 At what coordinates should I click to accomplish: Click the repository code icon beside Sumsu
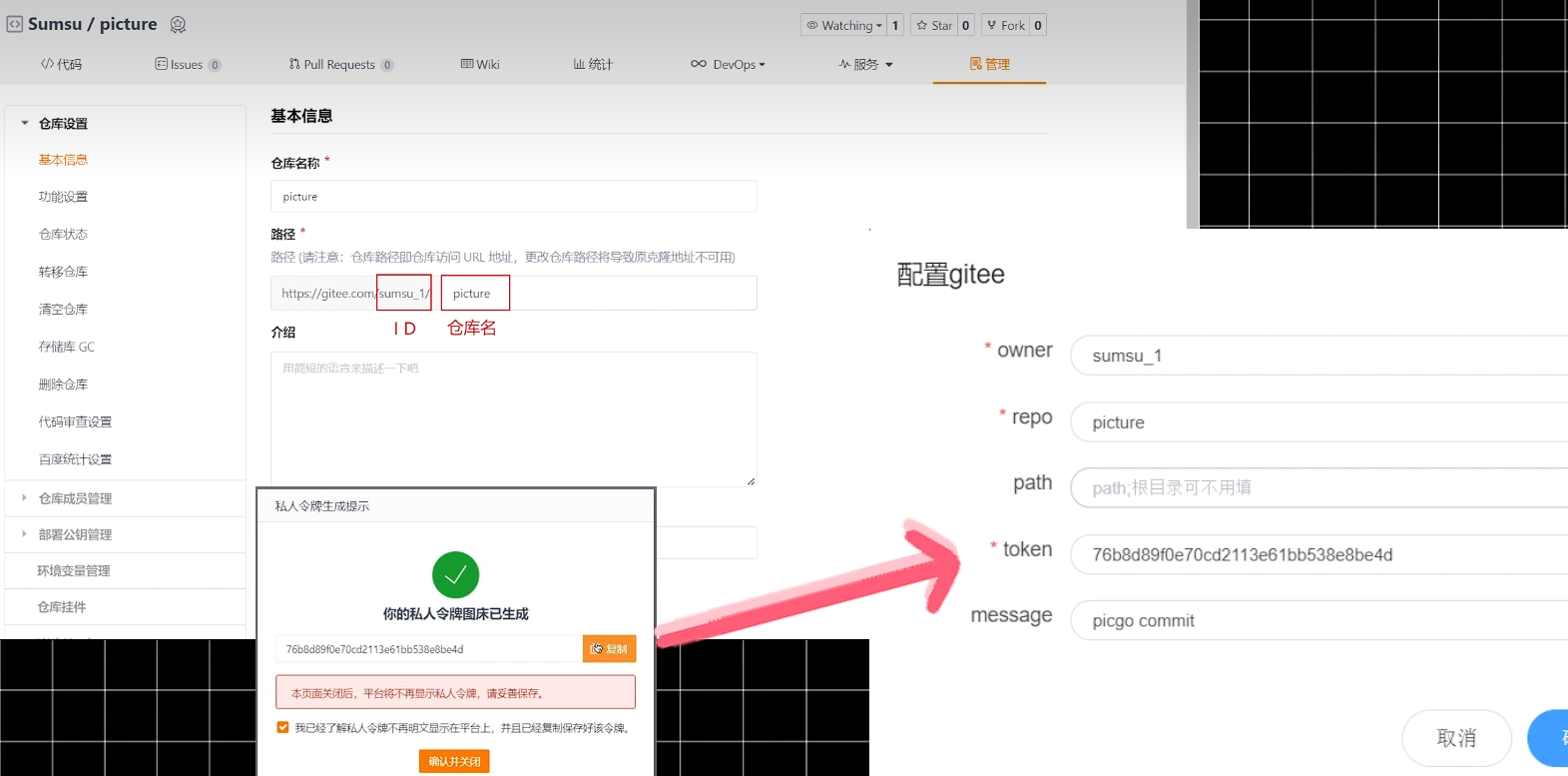click(x=15, y=24)
